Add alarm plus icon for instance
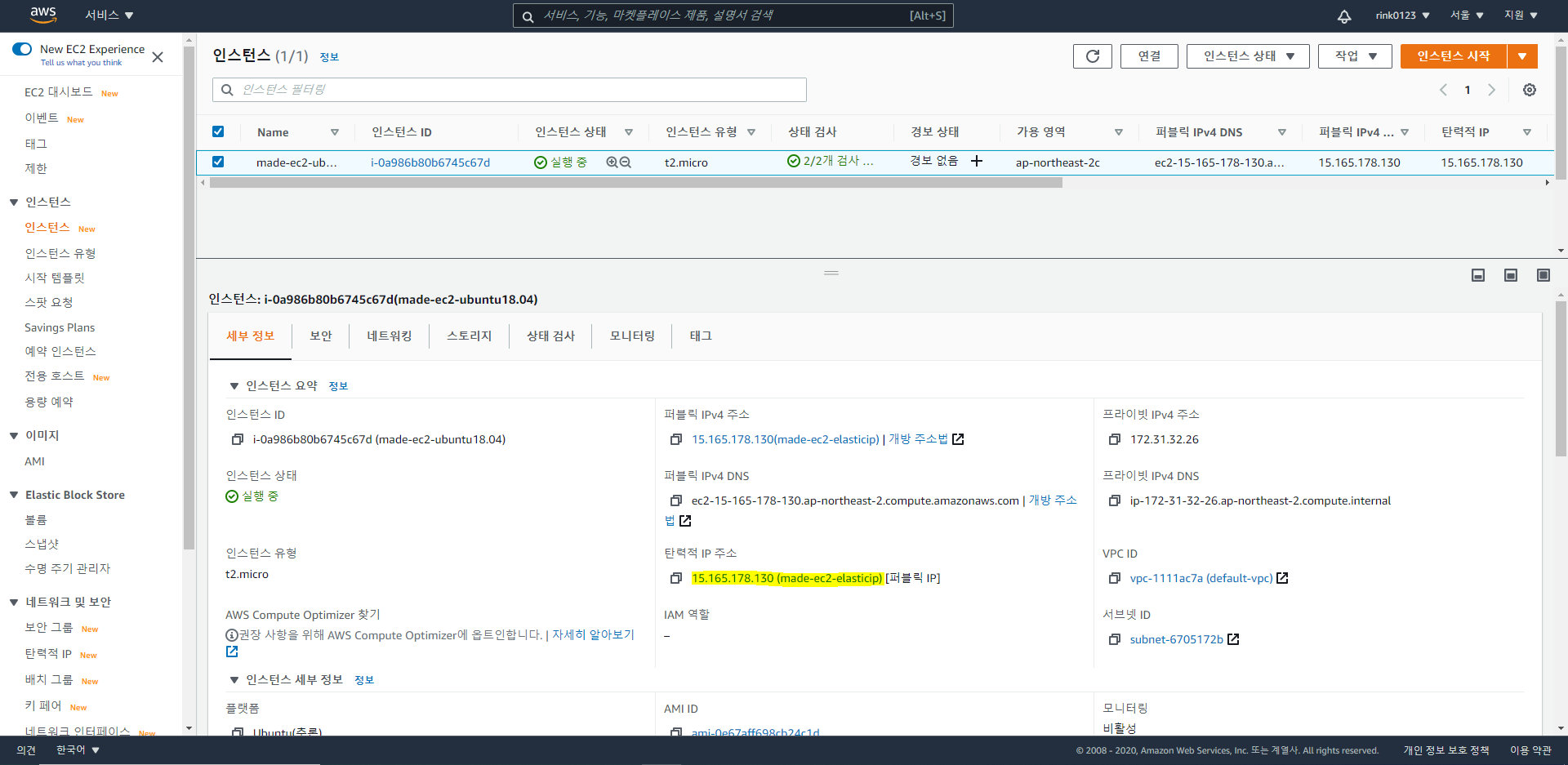The width and height of the screenshot is (1568, 765). coord(977,161)
